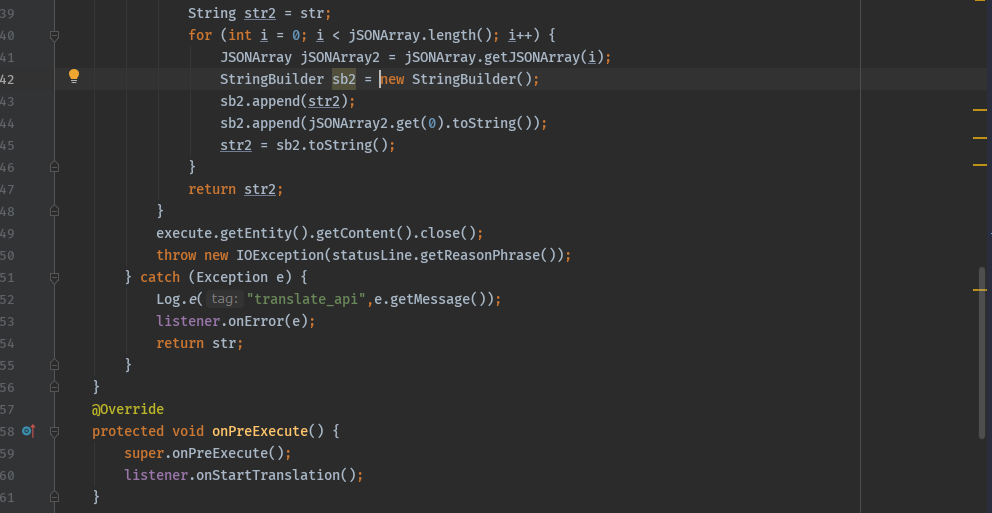Click the fold end marker on line 46
992x513 pixels.
point(54,167)
